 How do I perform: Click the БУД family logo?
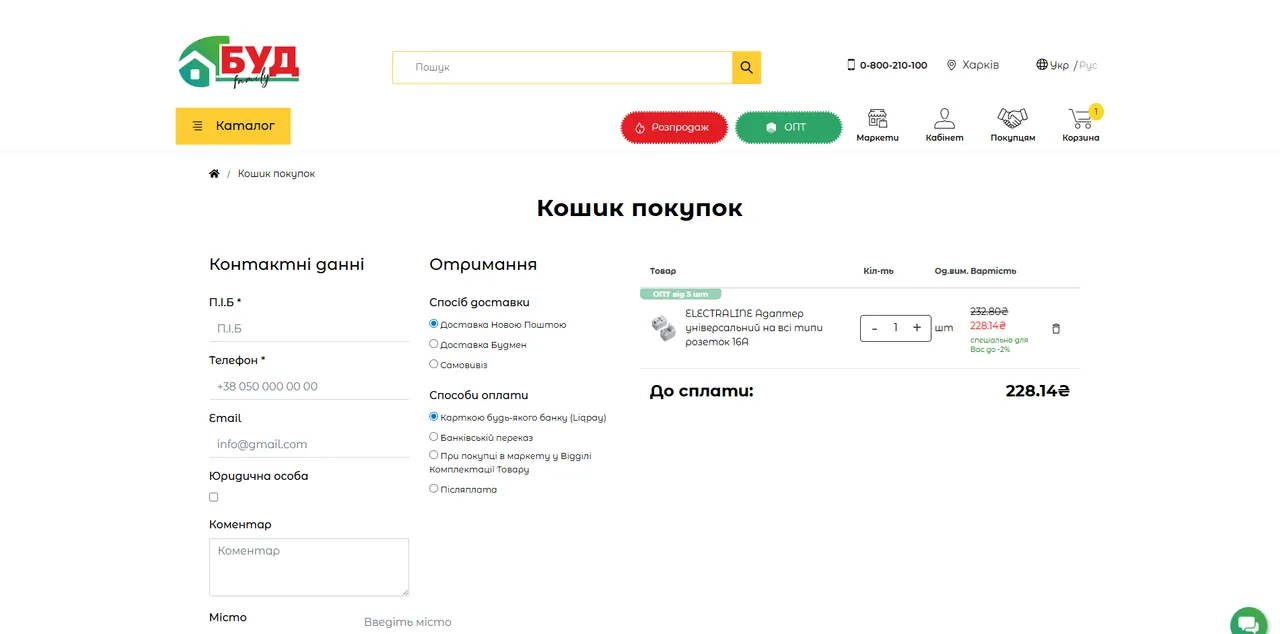238,62
